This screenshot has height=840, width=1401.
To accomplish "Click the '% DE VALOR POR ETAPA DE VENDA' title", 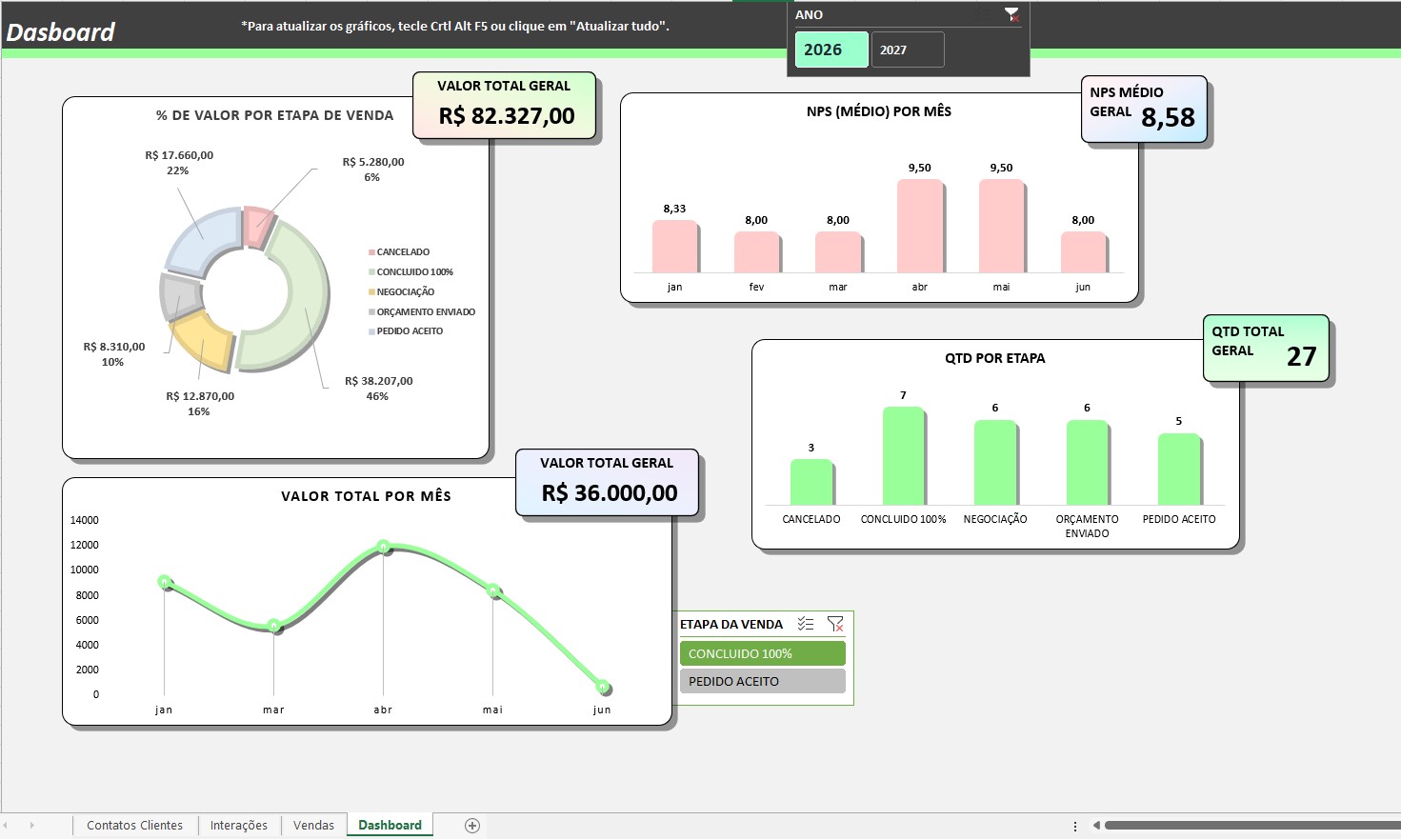I will pos(274,115).
